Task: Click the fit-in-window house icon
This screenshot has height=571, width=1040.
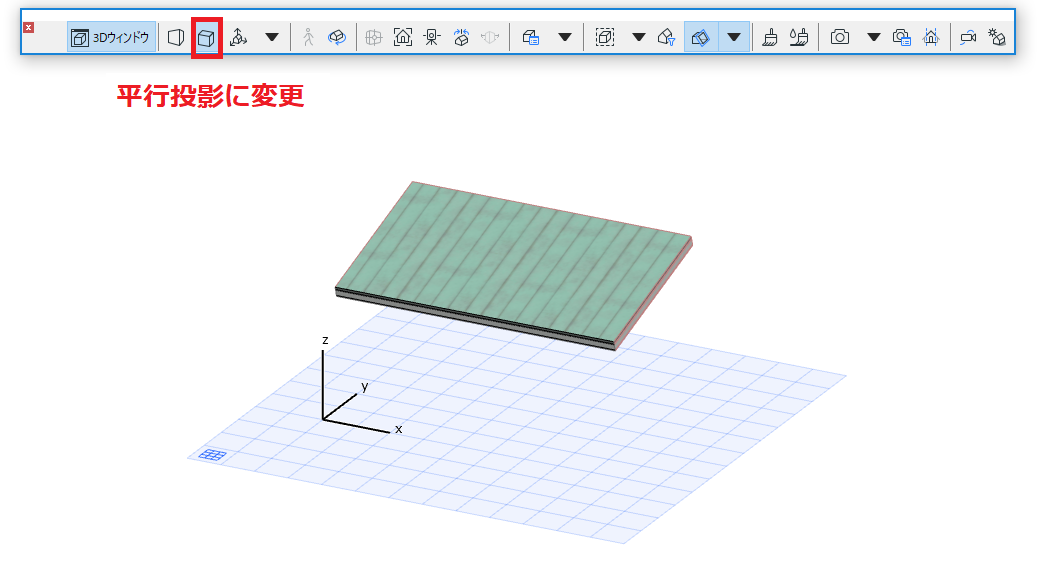Action: [403, 37]
